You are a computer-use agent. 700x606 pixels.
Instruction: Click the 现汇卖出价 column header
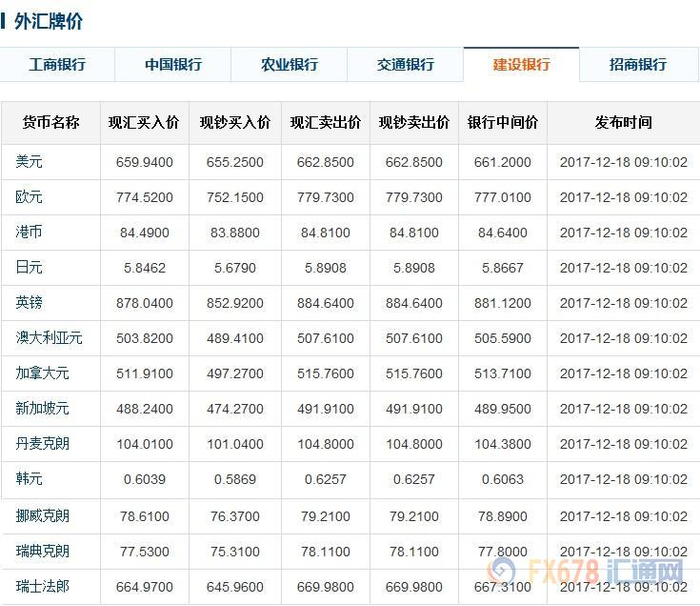[325, 122]
